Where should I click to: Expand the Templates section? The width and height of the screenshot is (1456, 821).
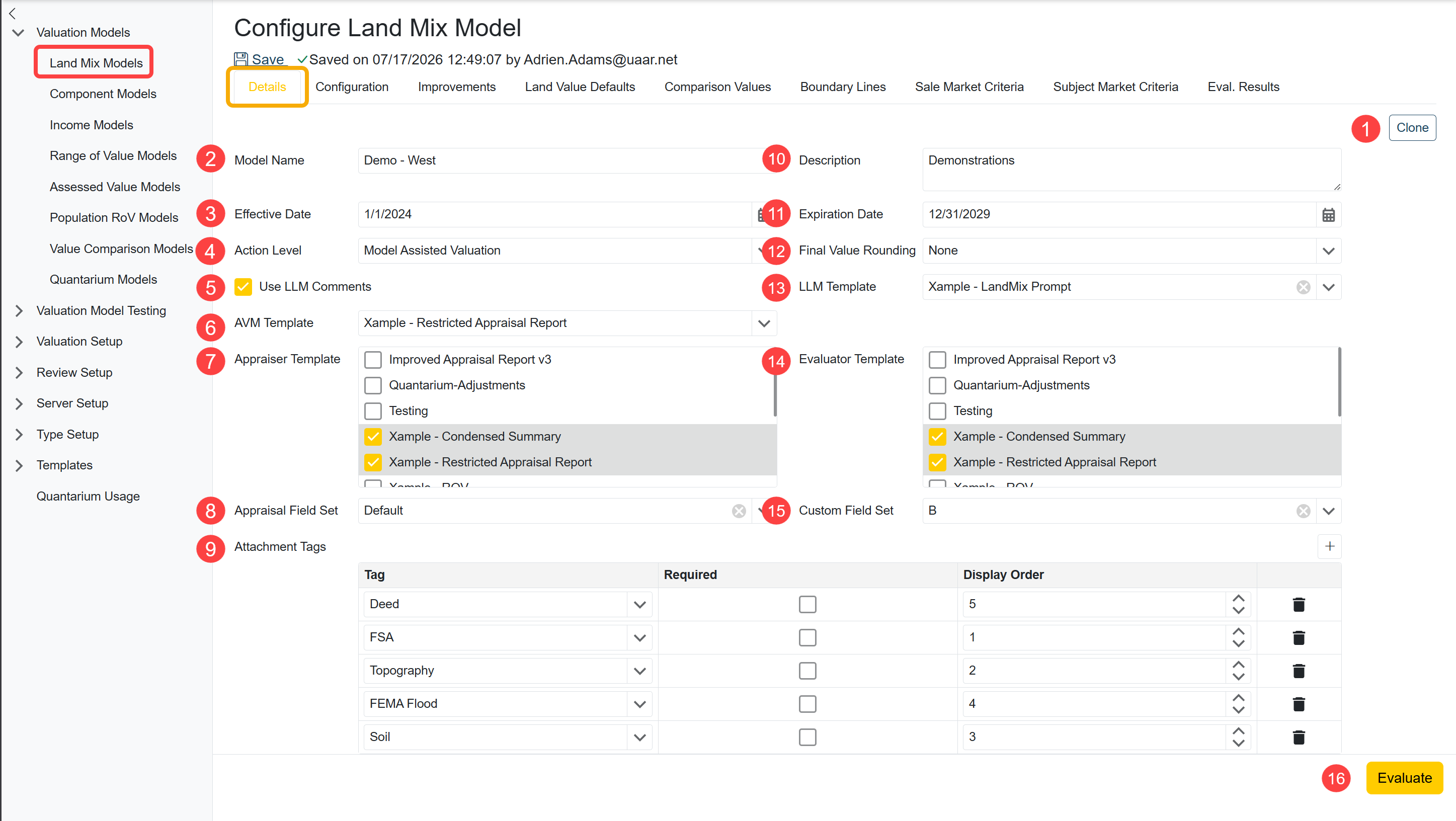pos(19,466)
